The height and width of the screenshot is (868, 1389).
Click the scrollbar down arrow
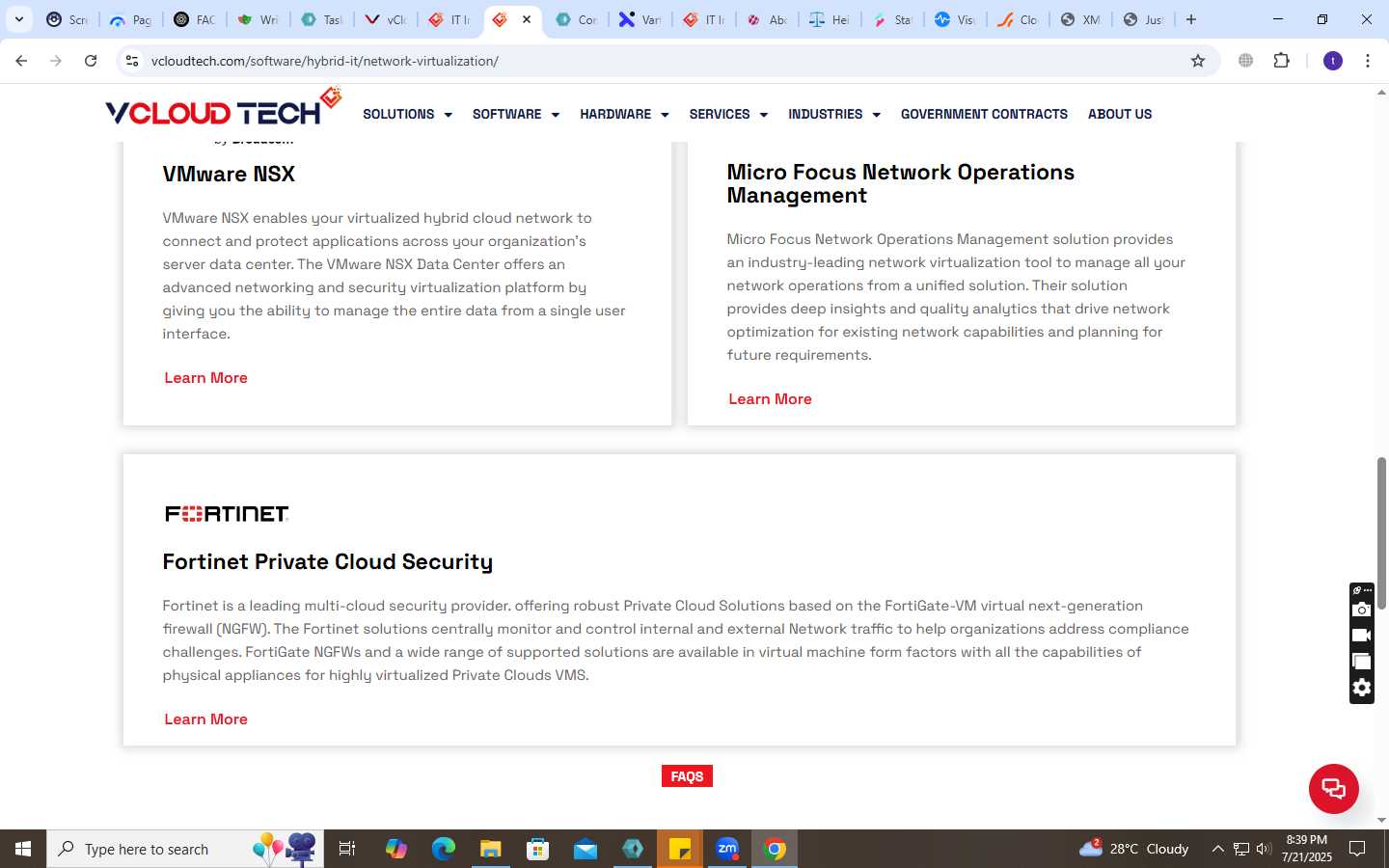1381,821
